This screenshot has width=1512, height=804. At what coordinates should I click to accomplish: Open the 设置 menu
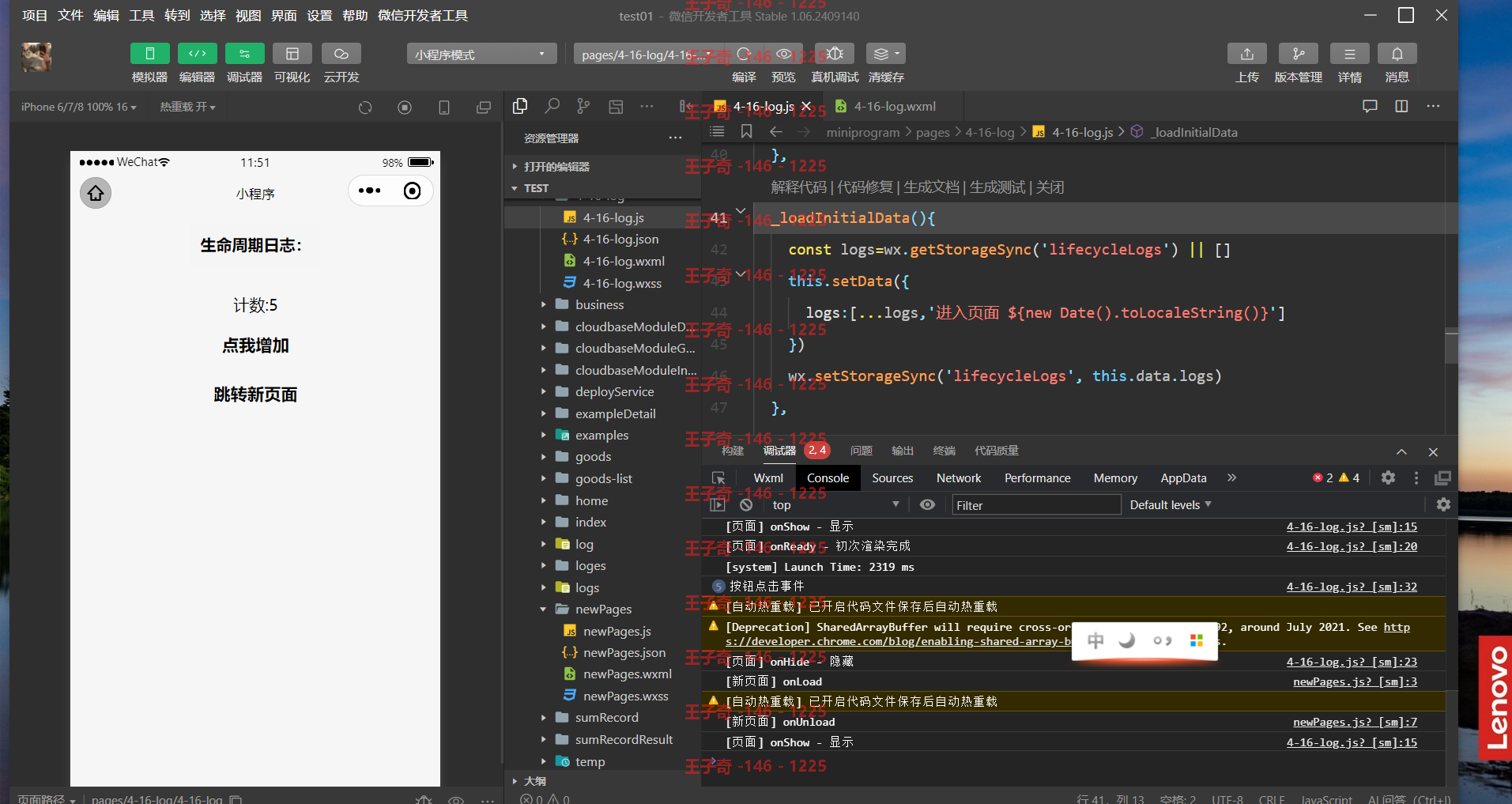click(319, 15)
